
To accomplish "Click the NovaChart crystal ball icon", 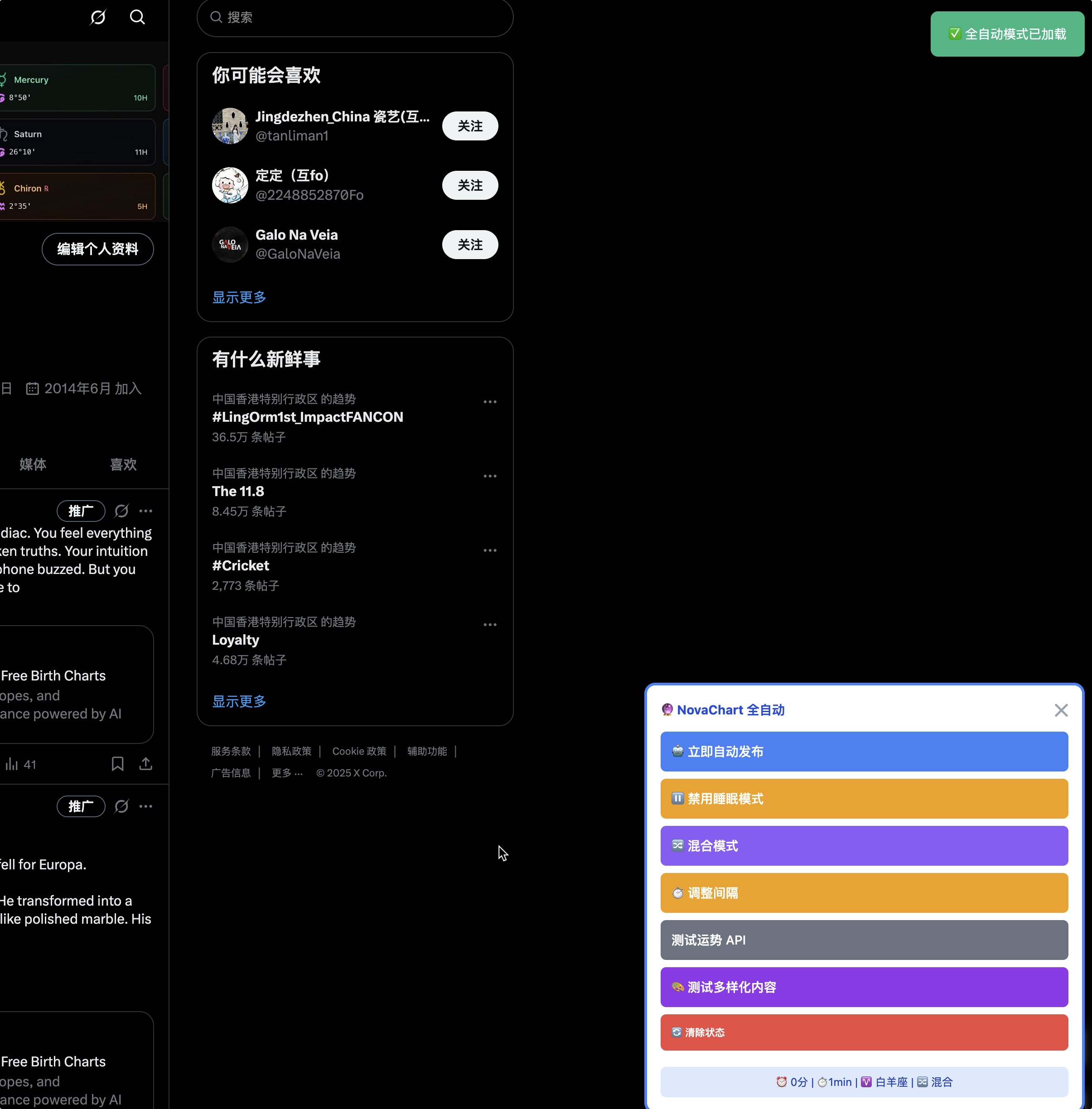I will (667, 709).
